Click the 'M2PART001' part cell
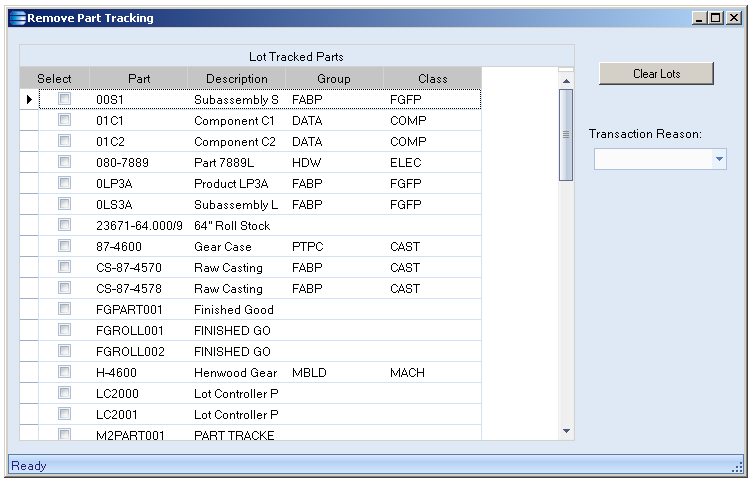This screenshot has height=482, width=753. 139,434
